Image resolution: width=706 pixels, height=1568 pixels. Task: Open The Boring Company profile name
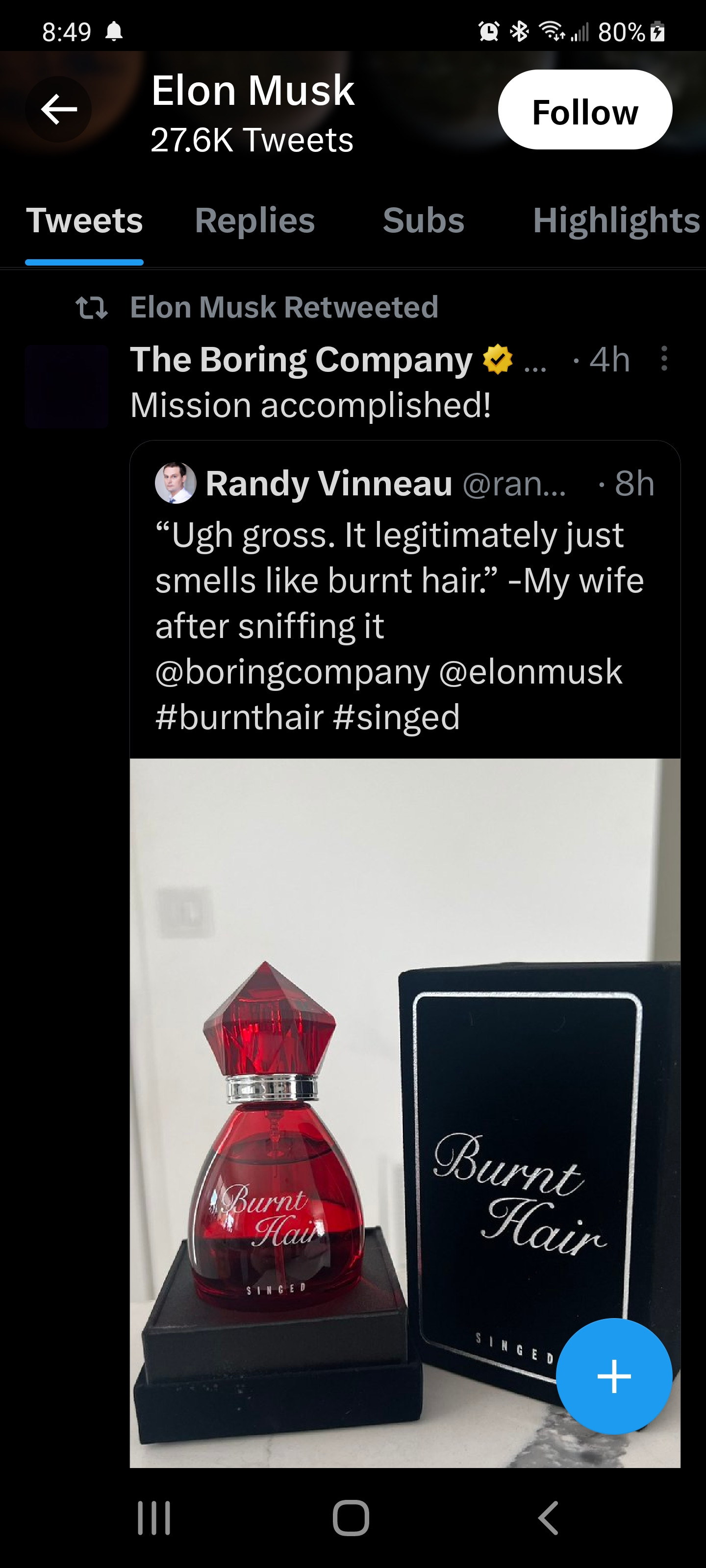(x=302, y=359)
